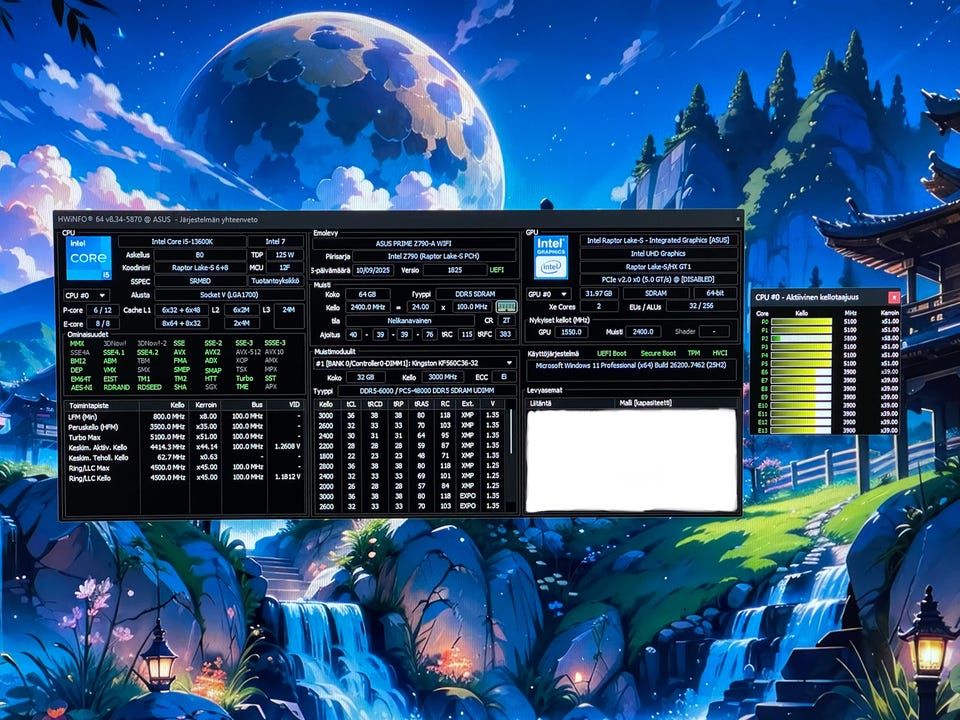Click the Secure Boot label
960x720 pixels.
pyautogui.click(x=658, y=353)
